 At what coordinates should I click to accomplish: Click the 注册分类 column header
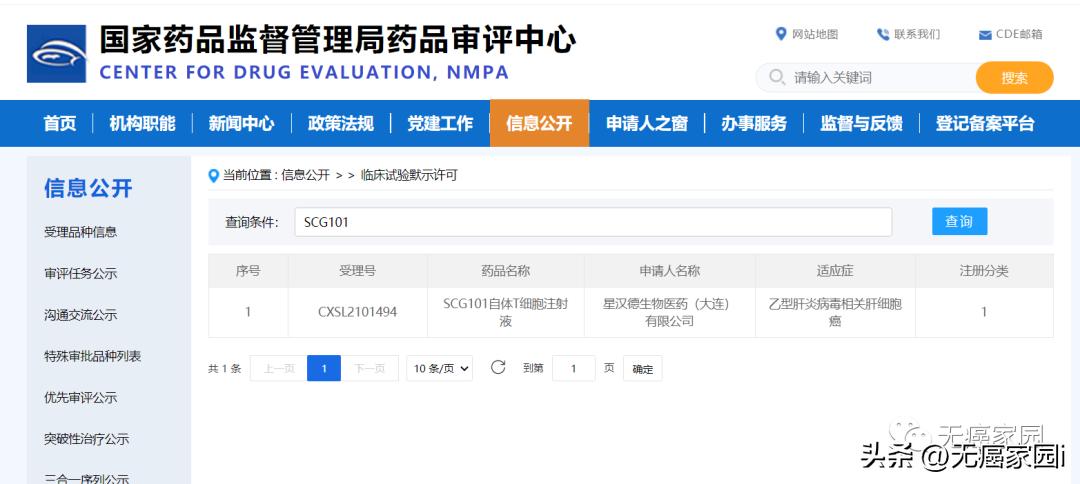[x=984, y=271]
